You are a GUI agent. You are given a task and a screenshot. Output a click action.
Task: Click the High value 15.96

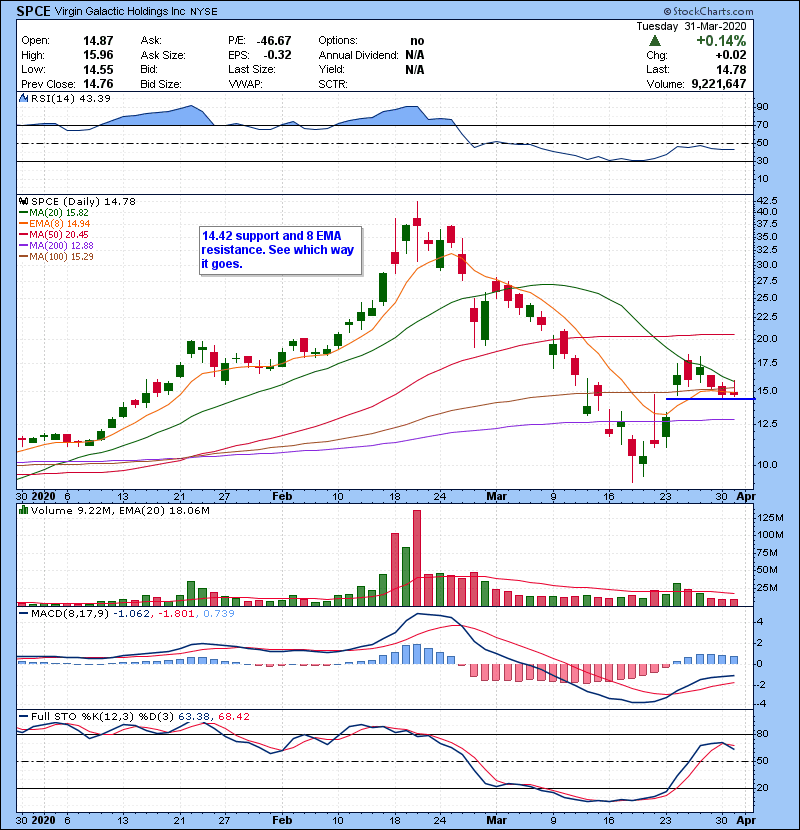coord(98,55)
